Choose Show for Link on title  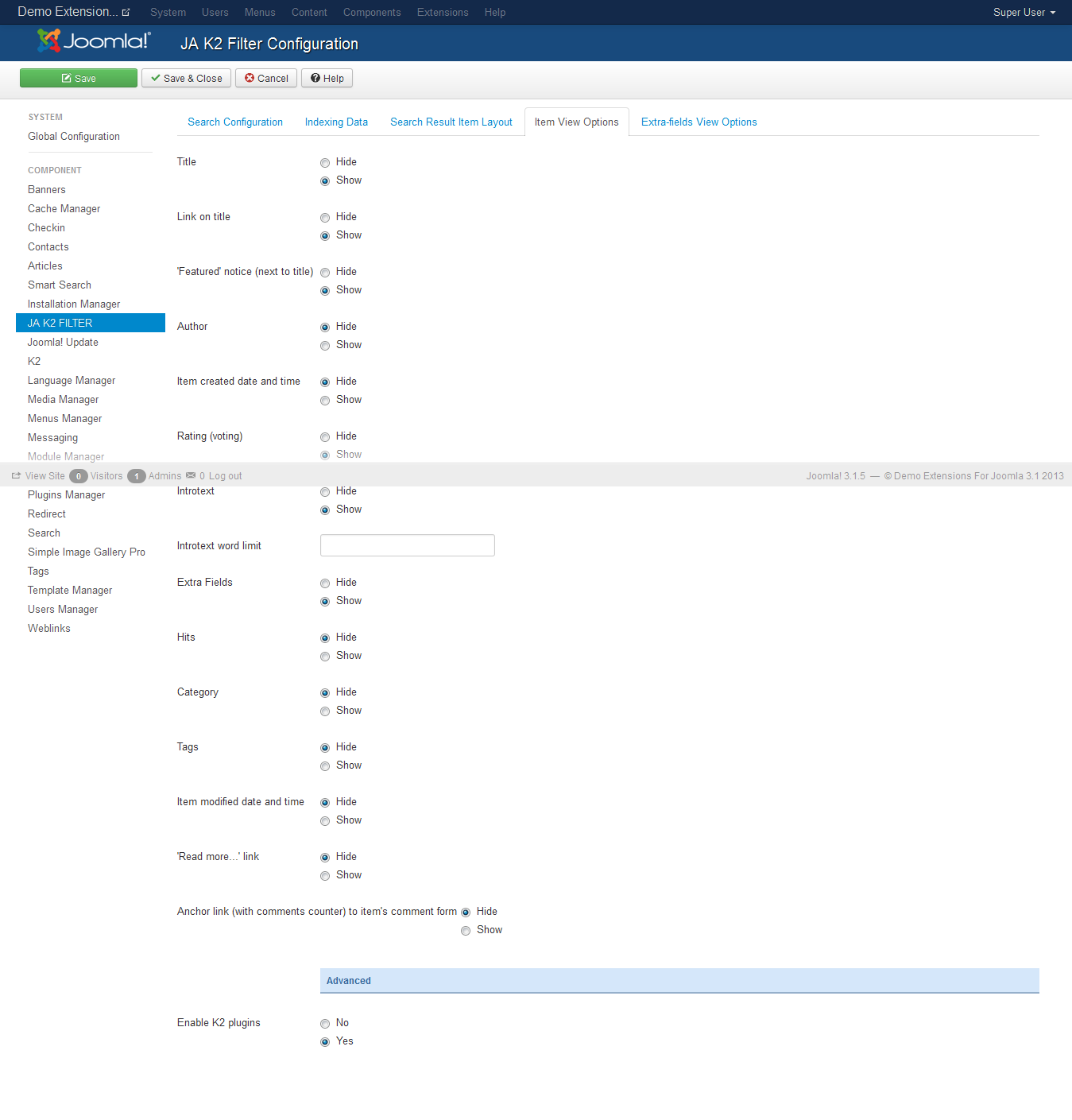point(325,236)
